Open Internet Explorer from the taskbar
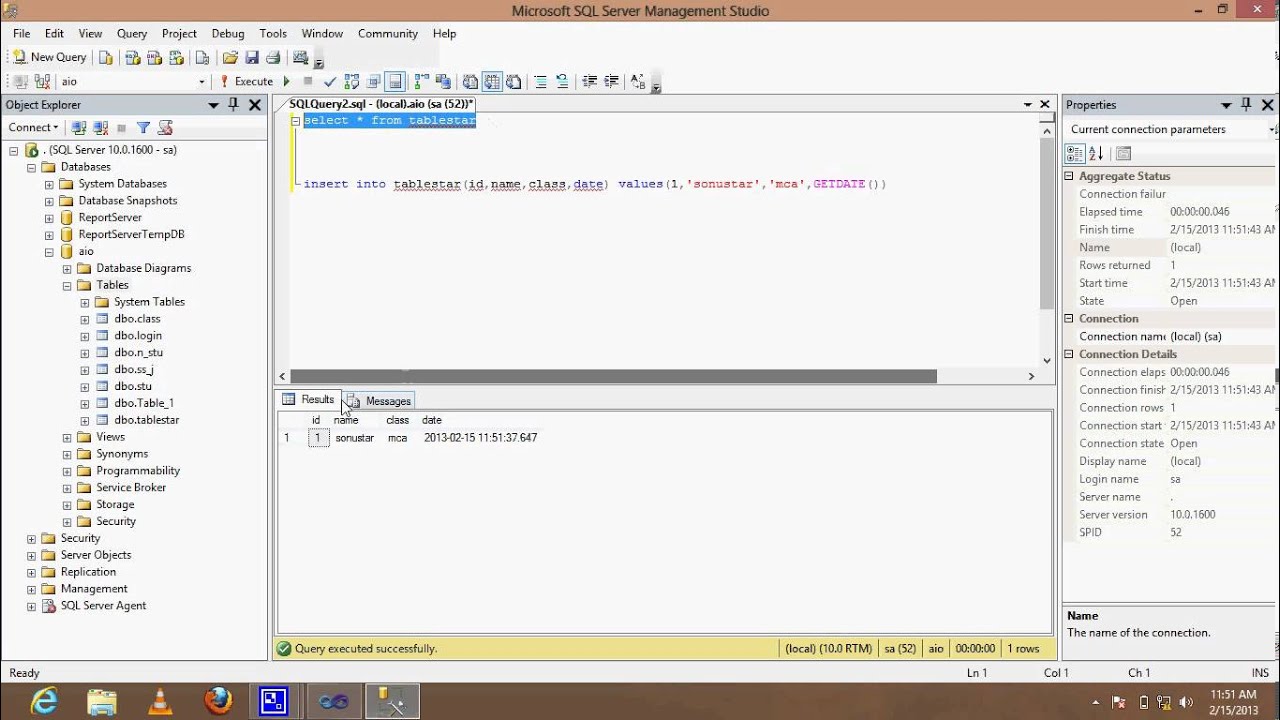 click(45, 701)
